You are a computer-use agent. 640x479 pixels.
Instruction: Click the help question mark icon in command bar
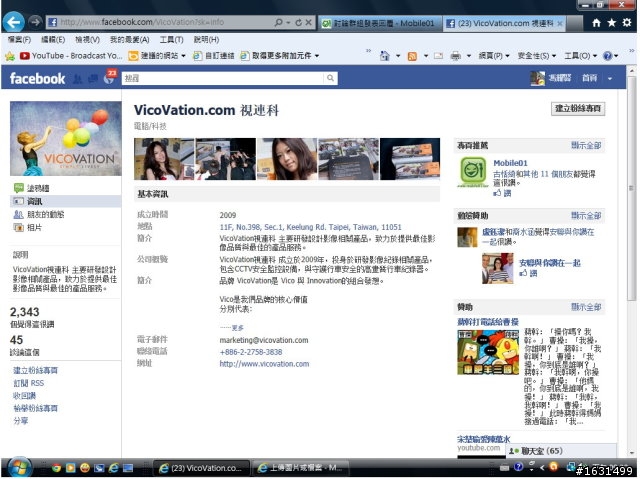608,56
